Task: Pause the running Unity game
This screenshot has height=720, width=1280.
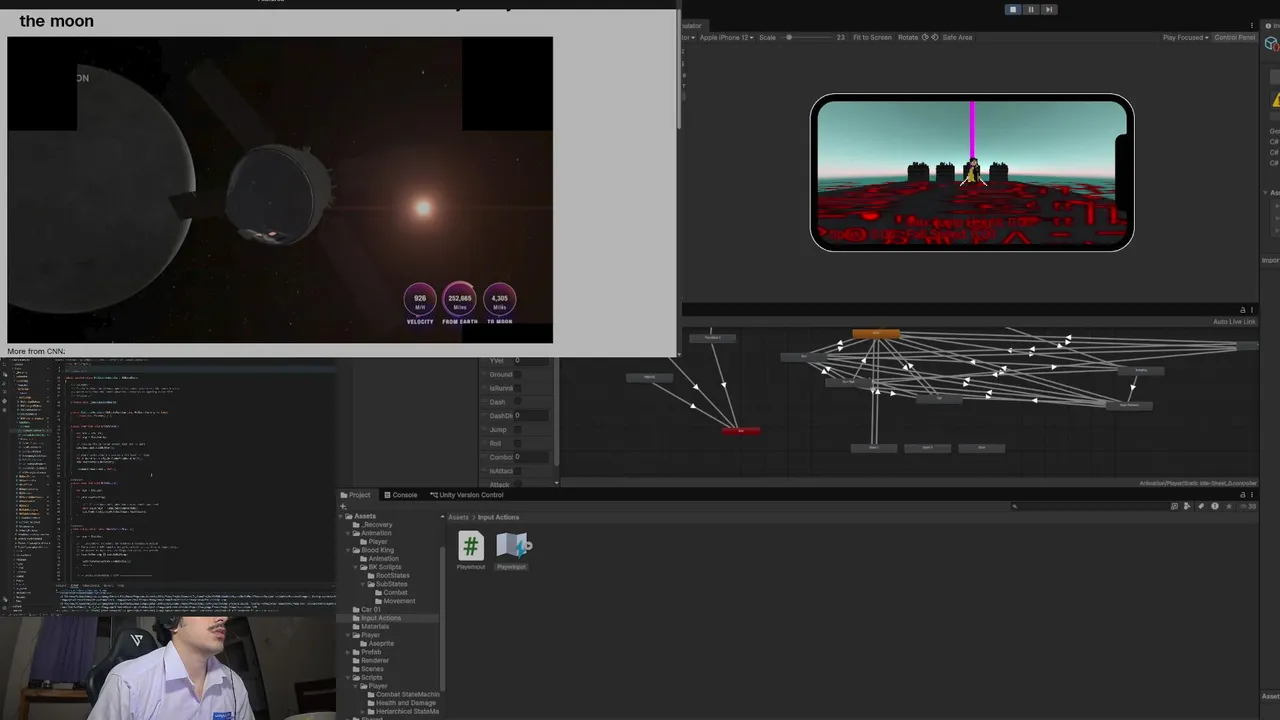Action: [x=1031, y=9]
